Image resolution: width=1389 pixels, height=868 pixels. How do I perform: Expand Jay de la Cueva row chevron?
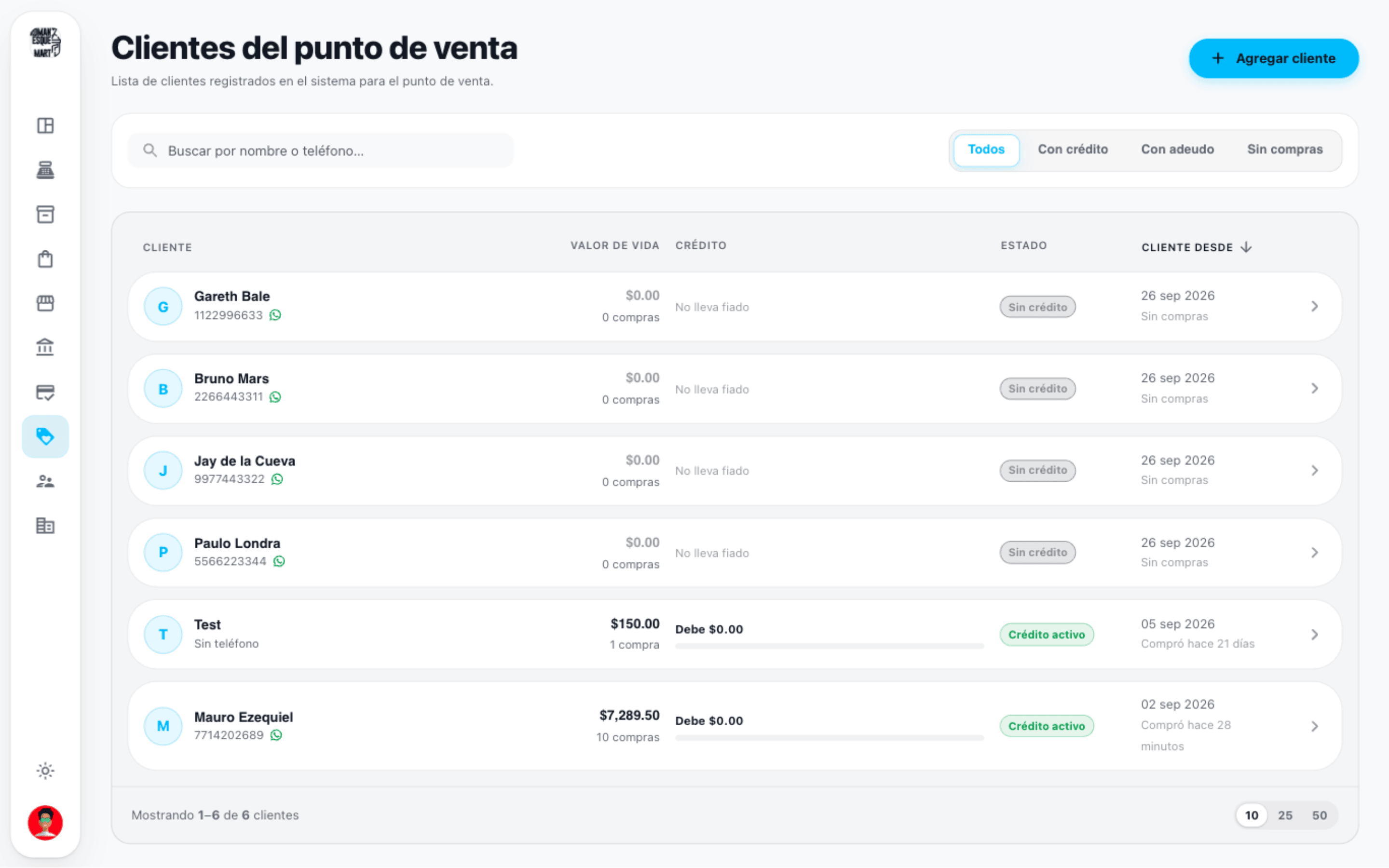pos(1314,471)
